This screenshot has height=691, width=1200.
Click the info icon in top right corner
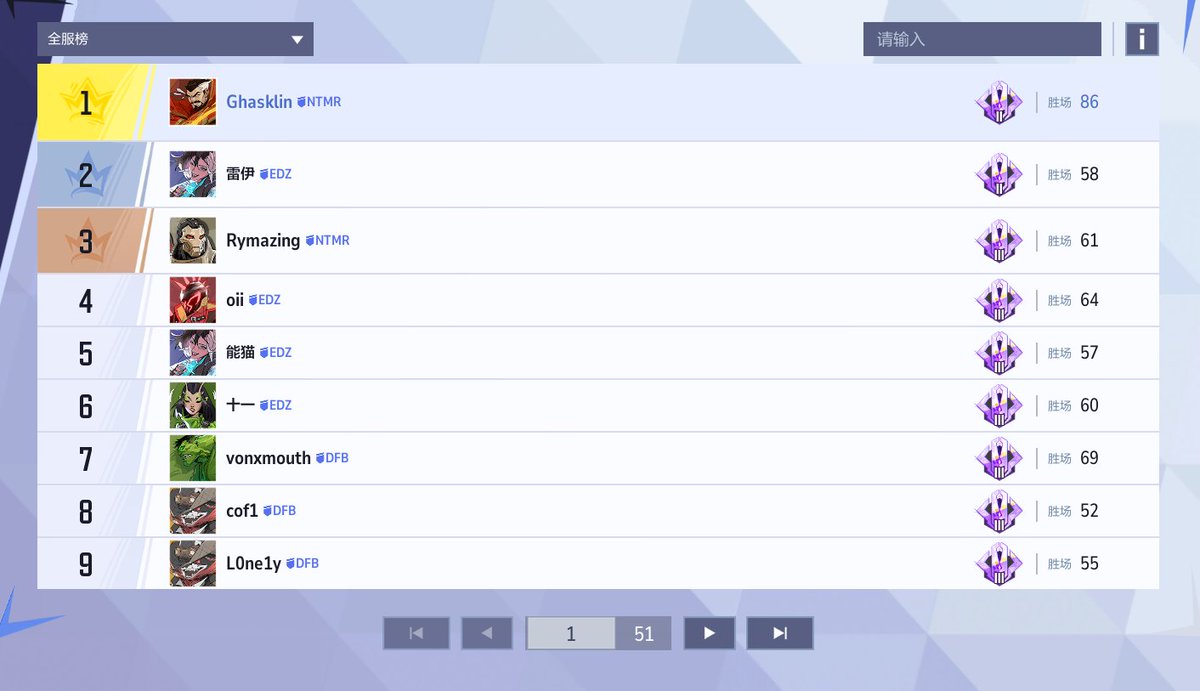coord(1141,39)
